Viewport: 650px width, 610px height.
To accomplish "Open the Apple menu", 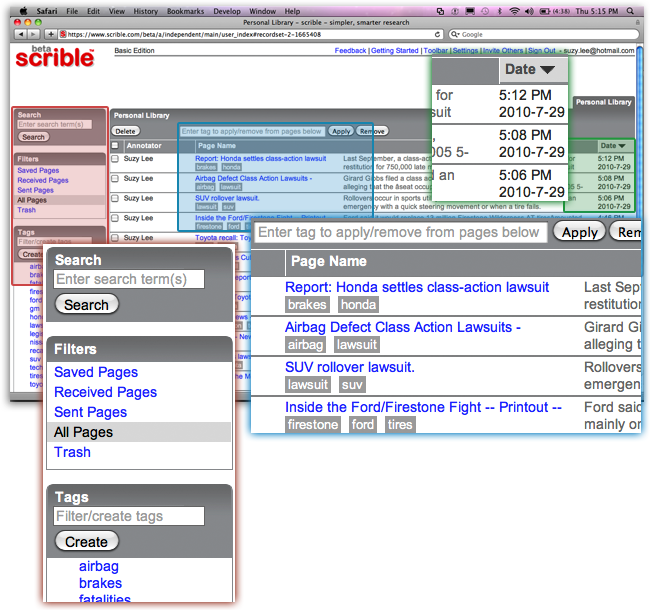I will pos(24,11).
